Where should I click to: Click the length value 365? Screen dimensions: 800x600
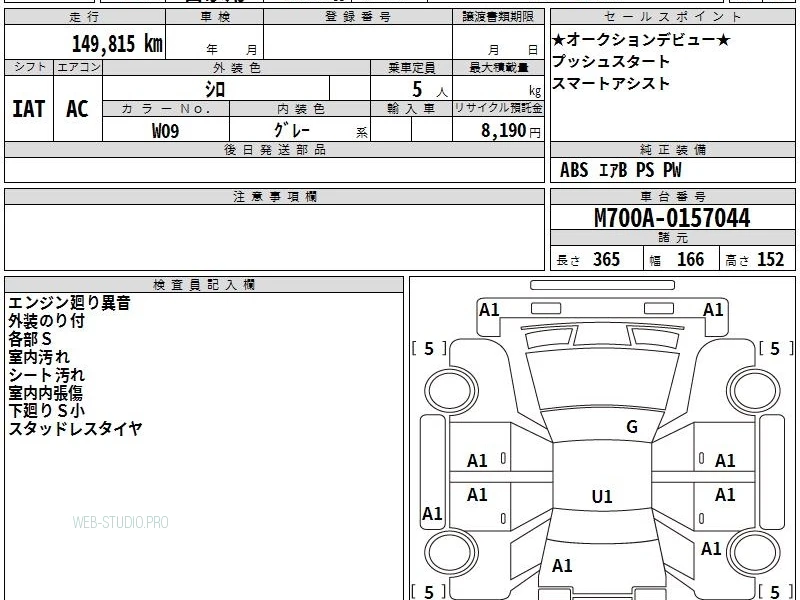tap(606, 259)
